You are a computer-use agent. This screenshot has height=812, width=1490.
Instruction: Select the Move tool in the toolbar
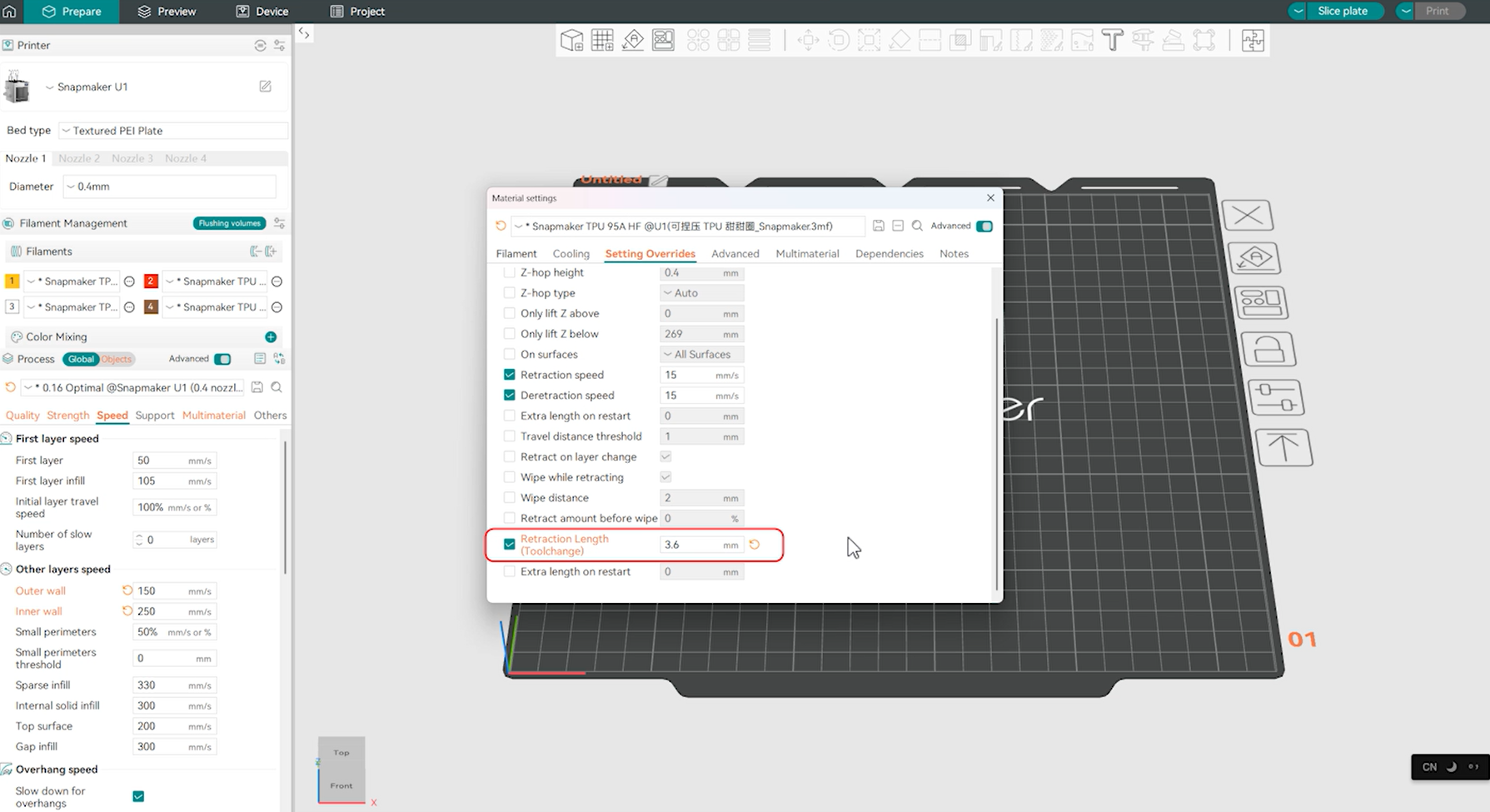click(808, 40)
